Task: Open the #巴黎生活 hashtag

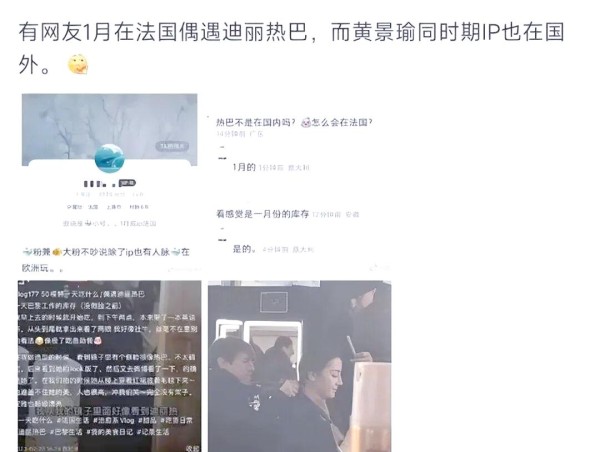Action: click(x=66, y=432)
